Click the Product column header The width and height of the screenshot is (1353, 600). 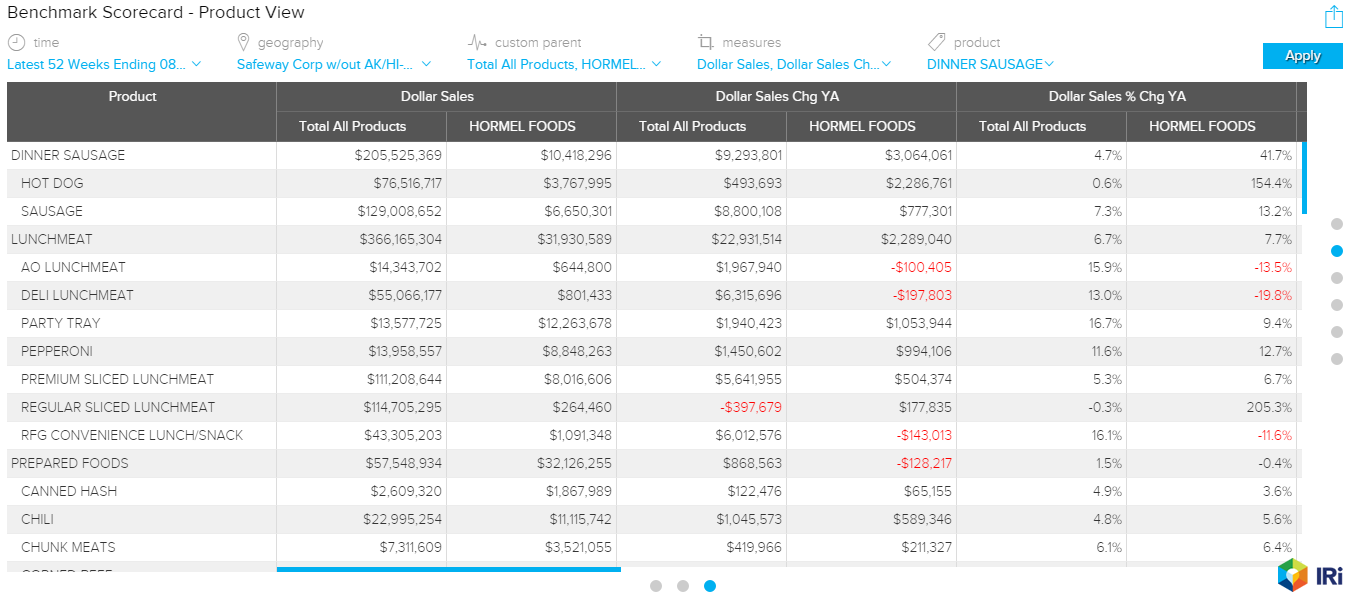point(133,97)
